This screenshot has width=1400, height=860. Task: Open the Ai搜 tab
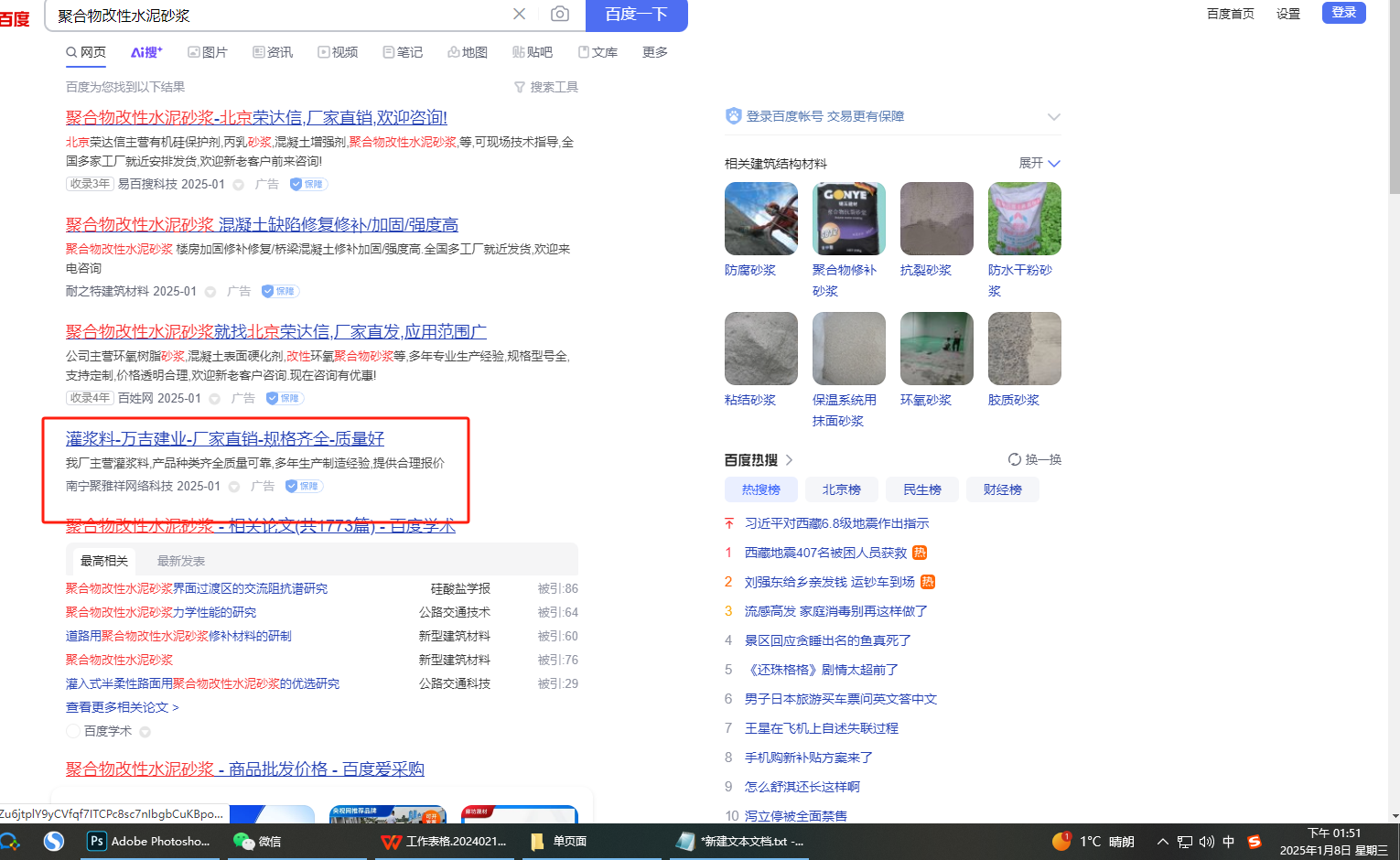146,52
